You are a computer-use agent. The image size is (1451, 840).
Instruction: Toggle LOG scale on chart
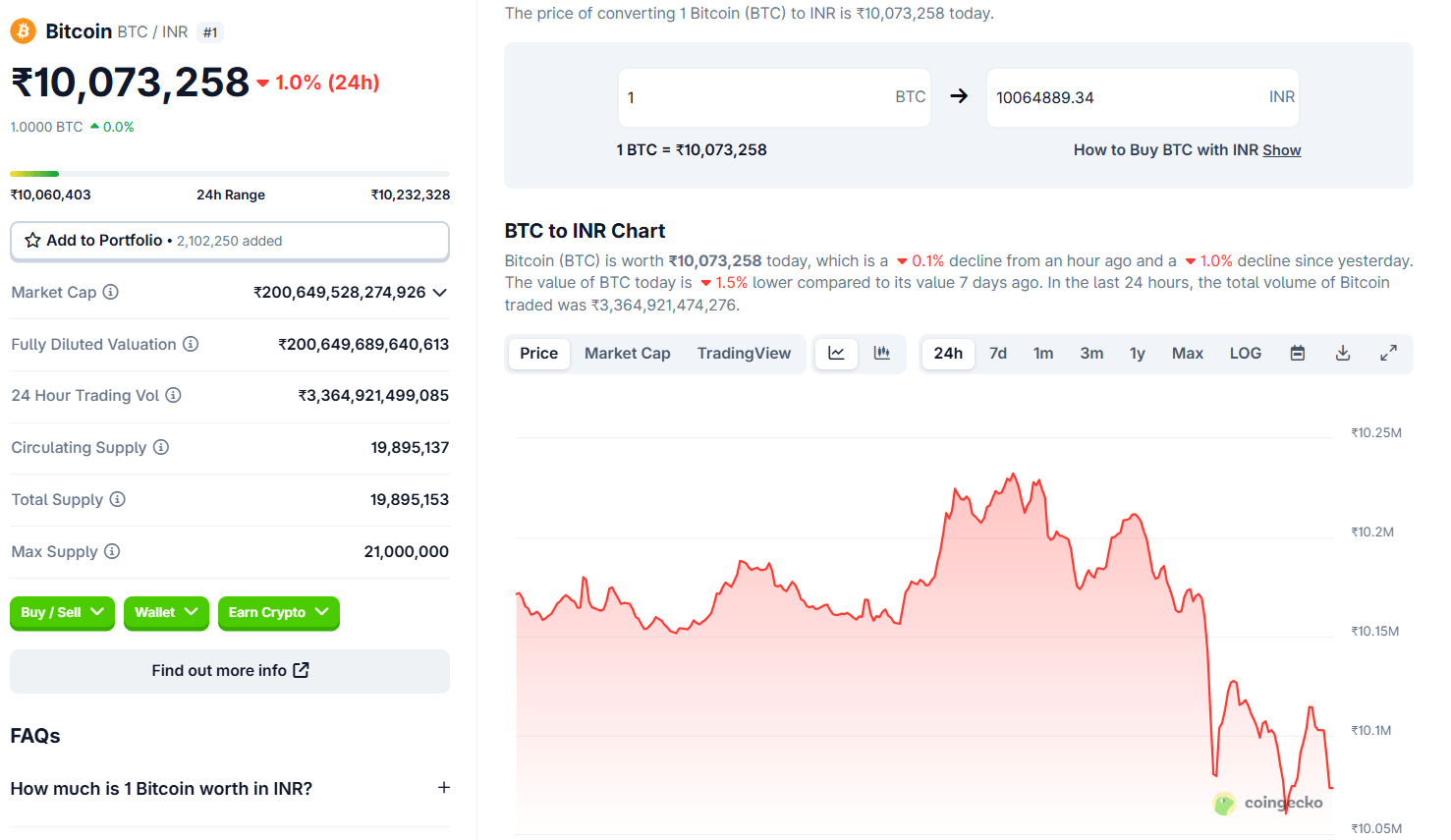pyautogui.click(x=1245, y=354)
